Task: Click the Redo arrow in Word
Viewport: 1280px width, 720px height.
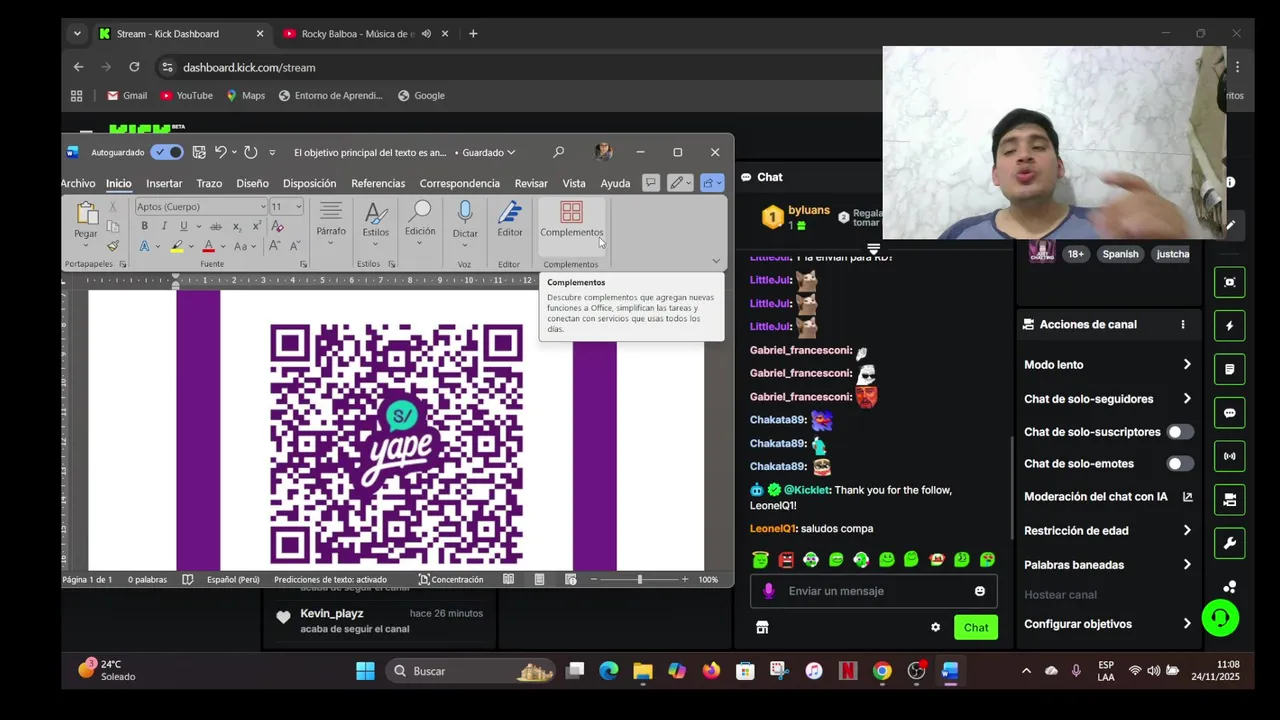Action: tap(251, 152)
